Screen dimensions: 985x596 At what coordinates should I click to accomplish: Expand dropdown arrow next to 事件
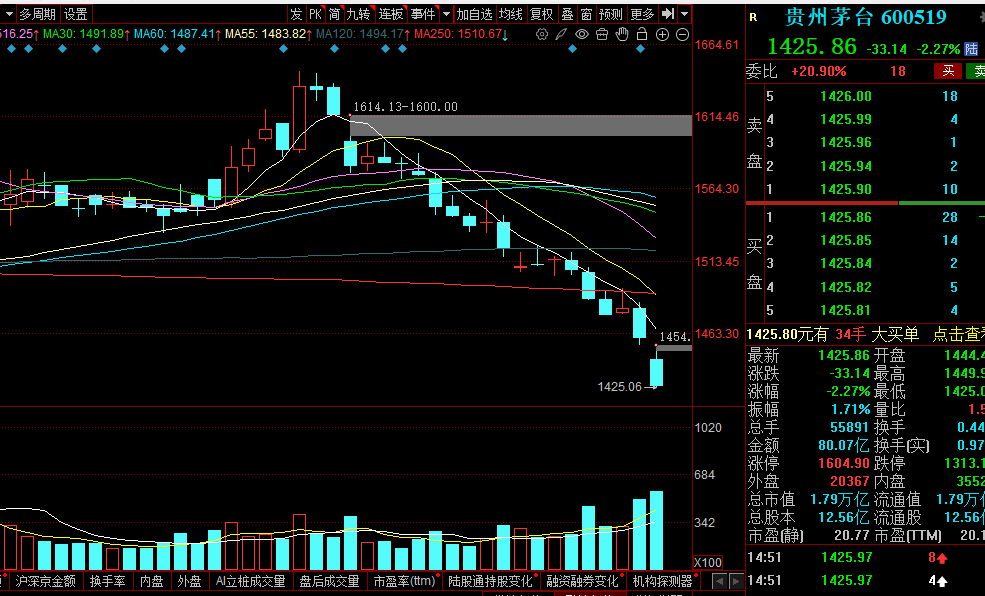click(447, 14)
